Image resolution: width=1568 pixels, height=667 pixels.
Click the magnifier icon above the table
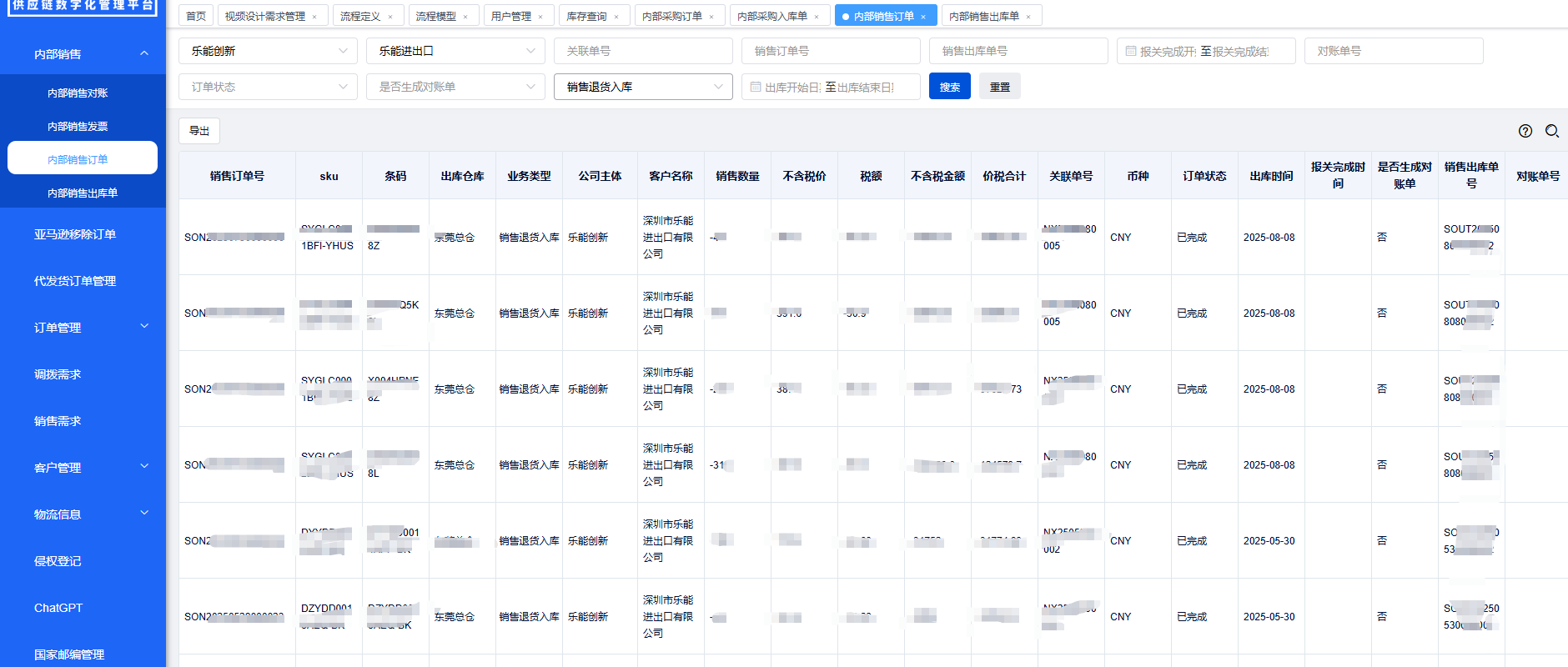pos(1551,131)
